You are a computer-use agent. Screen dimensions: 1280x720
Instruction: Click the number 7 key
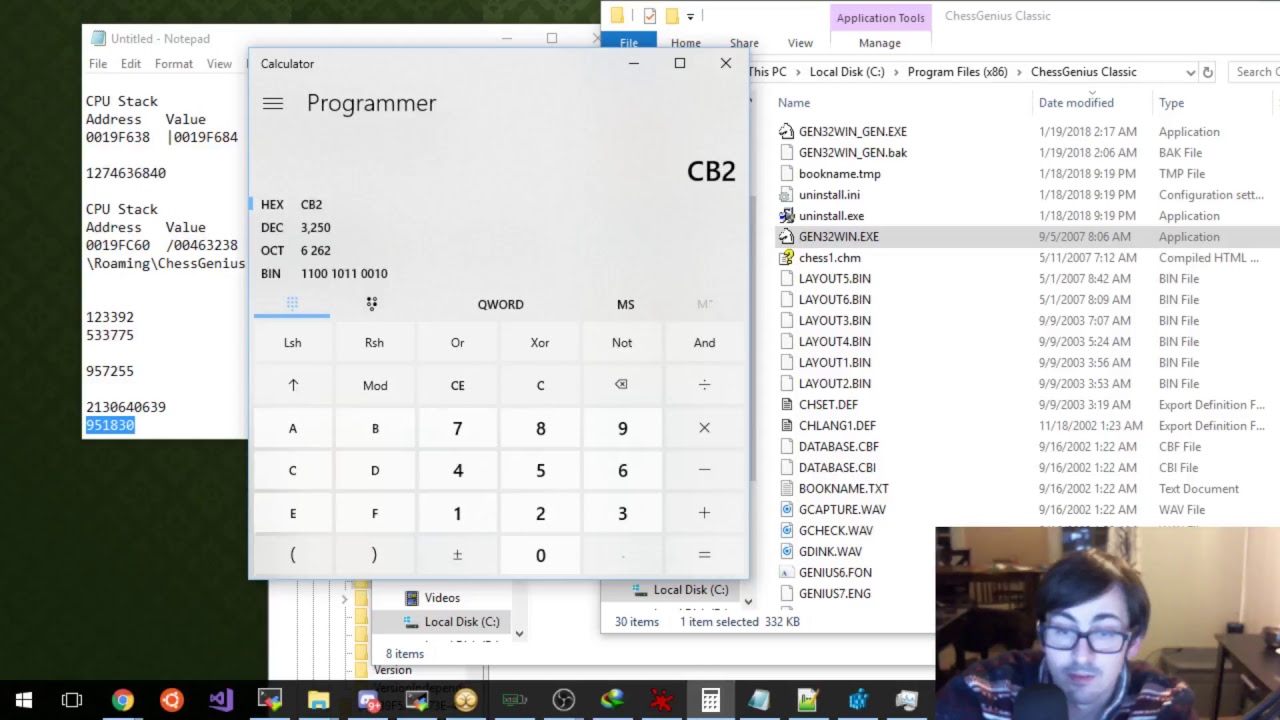point(457,428)
